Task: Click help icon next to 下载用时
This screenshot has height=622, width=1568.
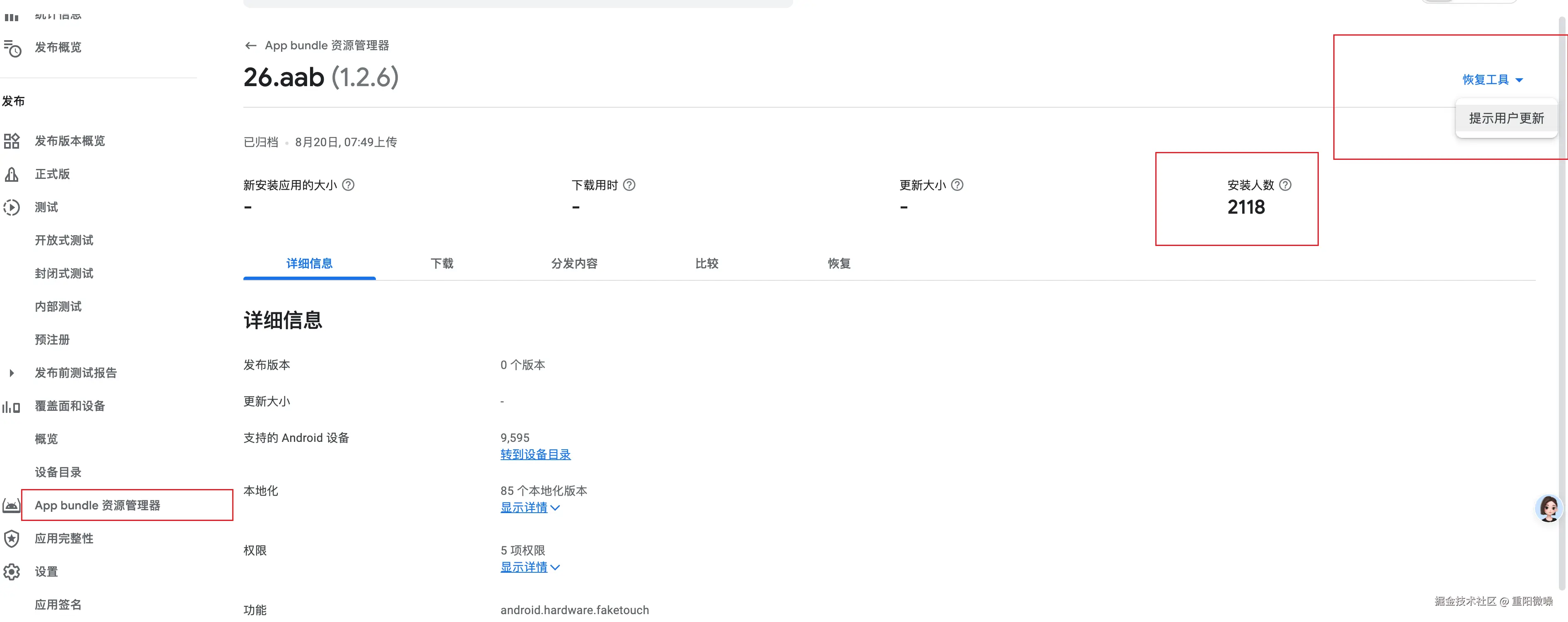Action: pos(629,185)
